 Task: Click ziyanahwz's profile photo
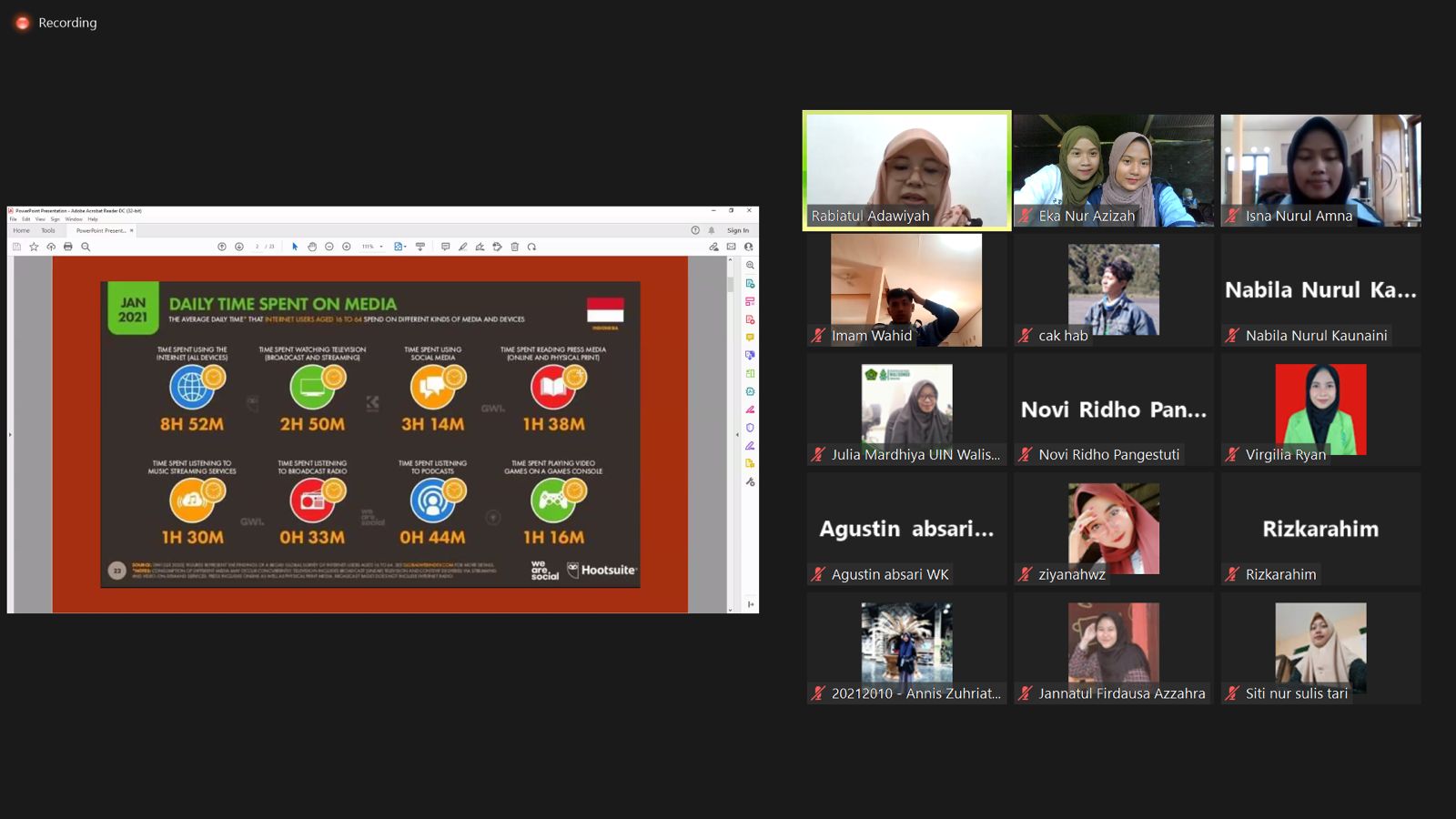[x=1114, y=529]
